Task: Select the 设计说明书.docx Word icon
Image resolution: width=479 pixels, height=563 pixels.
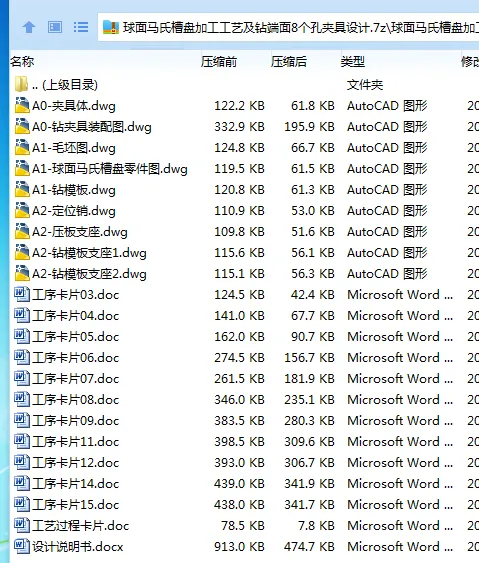Action: pos(22,546)
